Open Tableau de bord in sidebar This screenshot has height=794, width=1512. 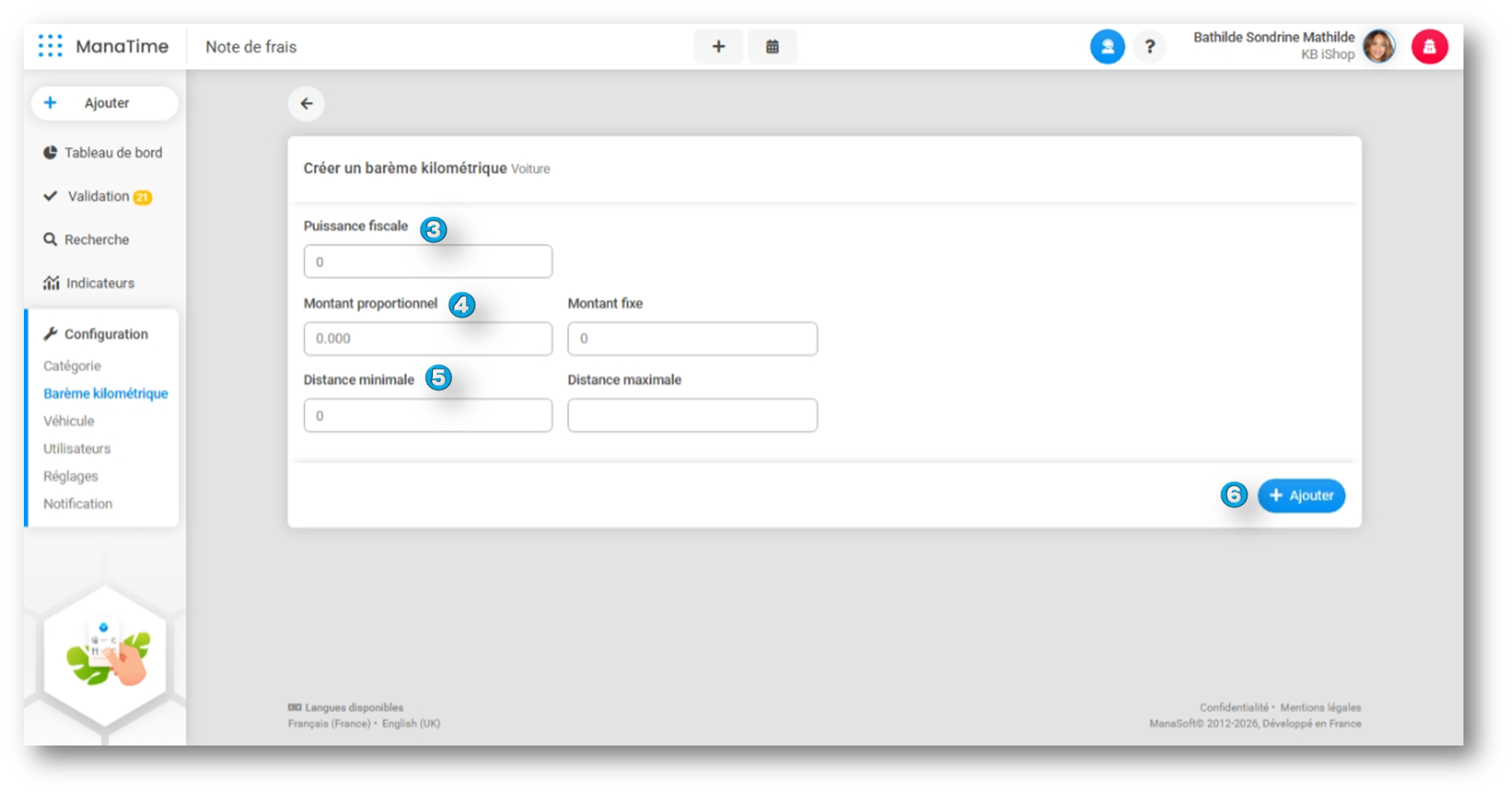(x=112, y=153)
